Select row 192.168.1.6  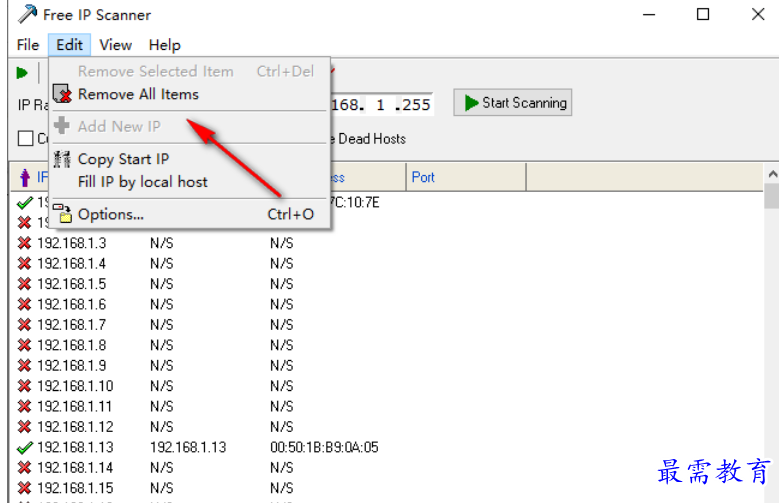point(387,304)
